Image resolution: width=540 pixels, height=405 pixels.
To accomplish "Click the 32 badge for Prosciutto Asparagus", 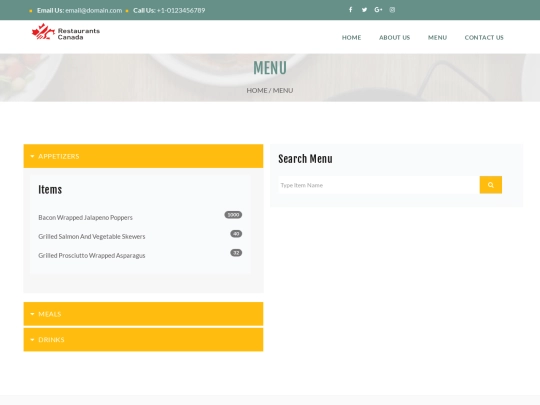I will 236,253.
